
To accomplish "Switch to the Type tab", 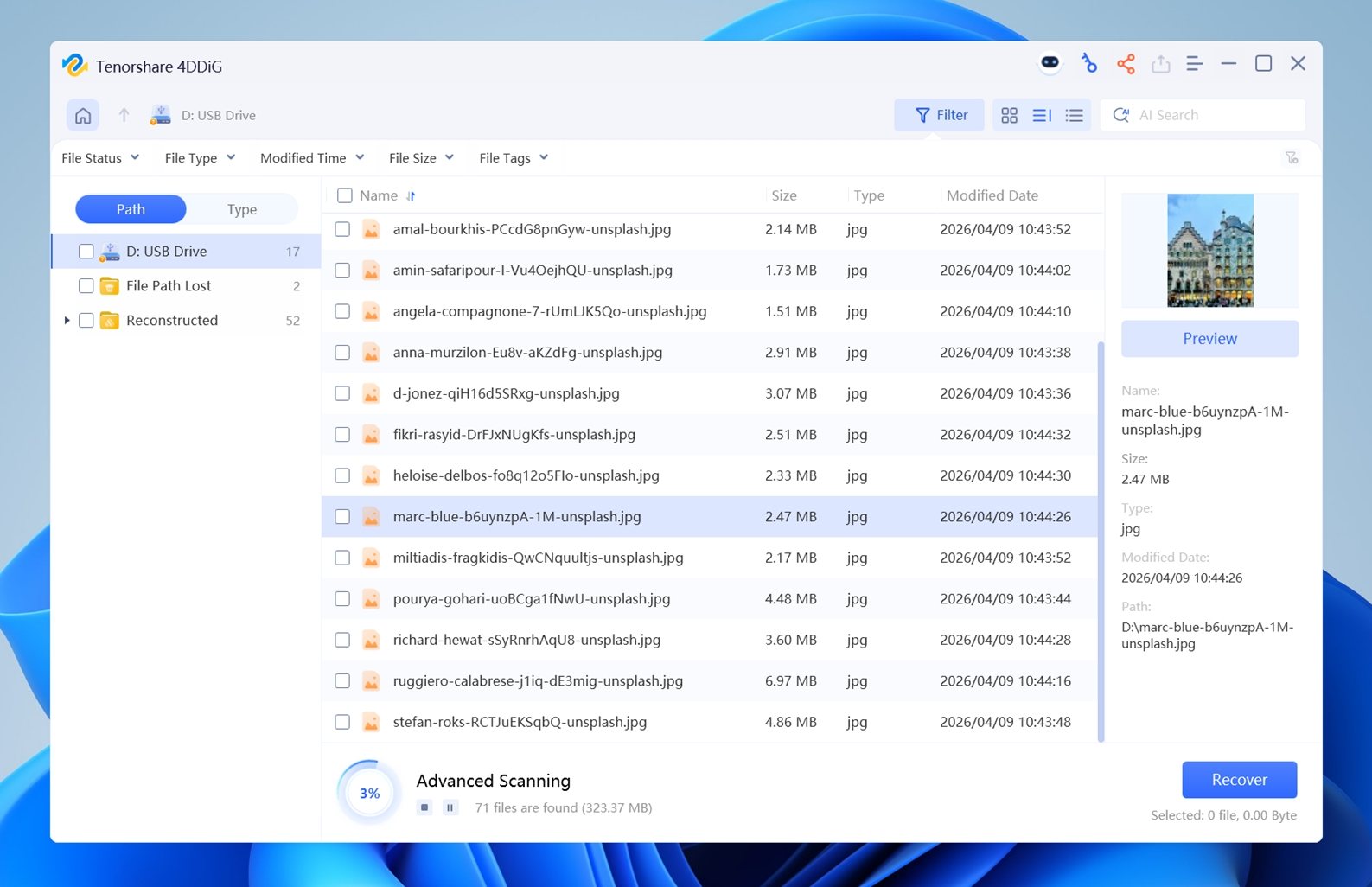I will click(x=242, y=209).
